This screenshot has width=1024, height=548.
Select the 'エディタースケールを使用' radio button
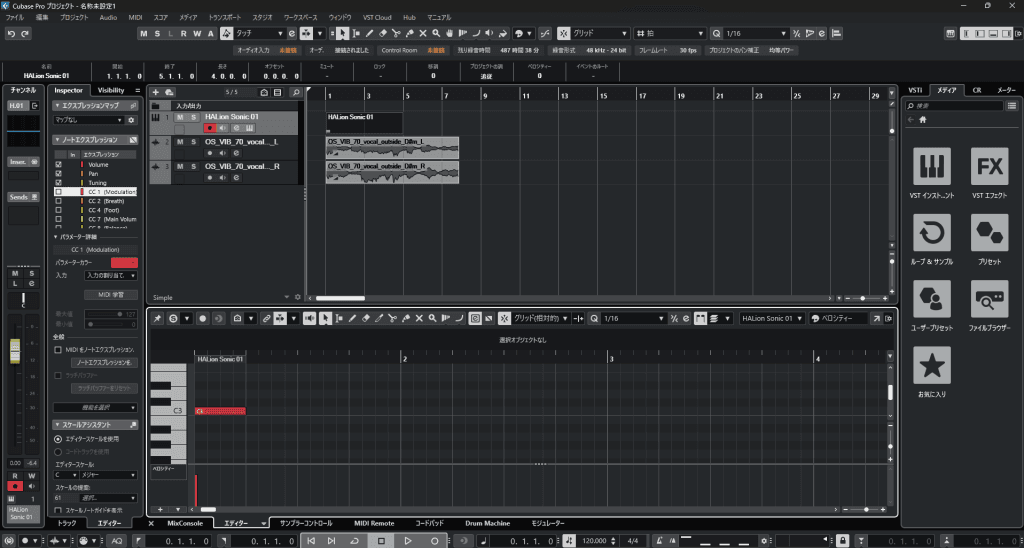[58, 439]
